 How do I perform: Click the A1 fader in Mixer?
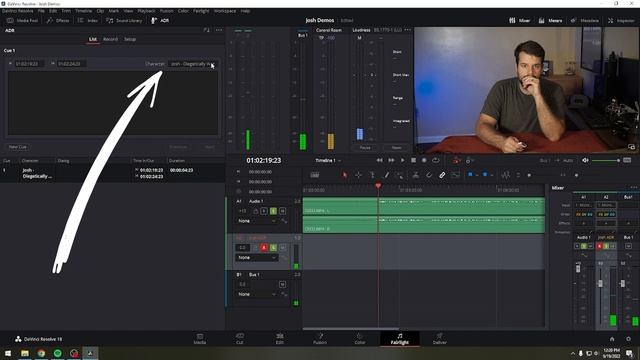(578, 268)
